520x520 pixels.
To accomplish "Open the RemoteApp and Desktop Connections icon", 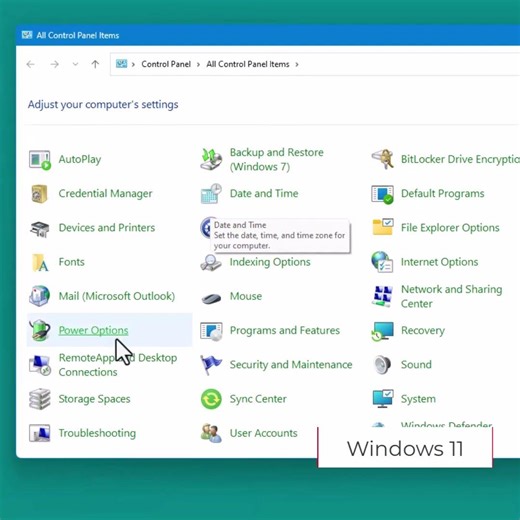I will [x=40, y=366].
